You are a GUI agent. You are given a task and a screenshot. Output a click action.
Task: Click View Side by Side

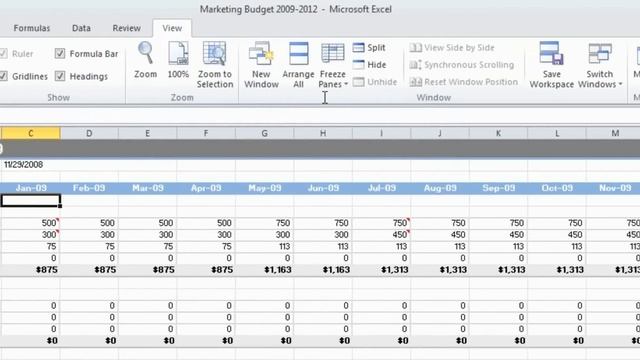point(452,48)
